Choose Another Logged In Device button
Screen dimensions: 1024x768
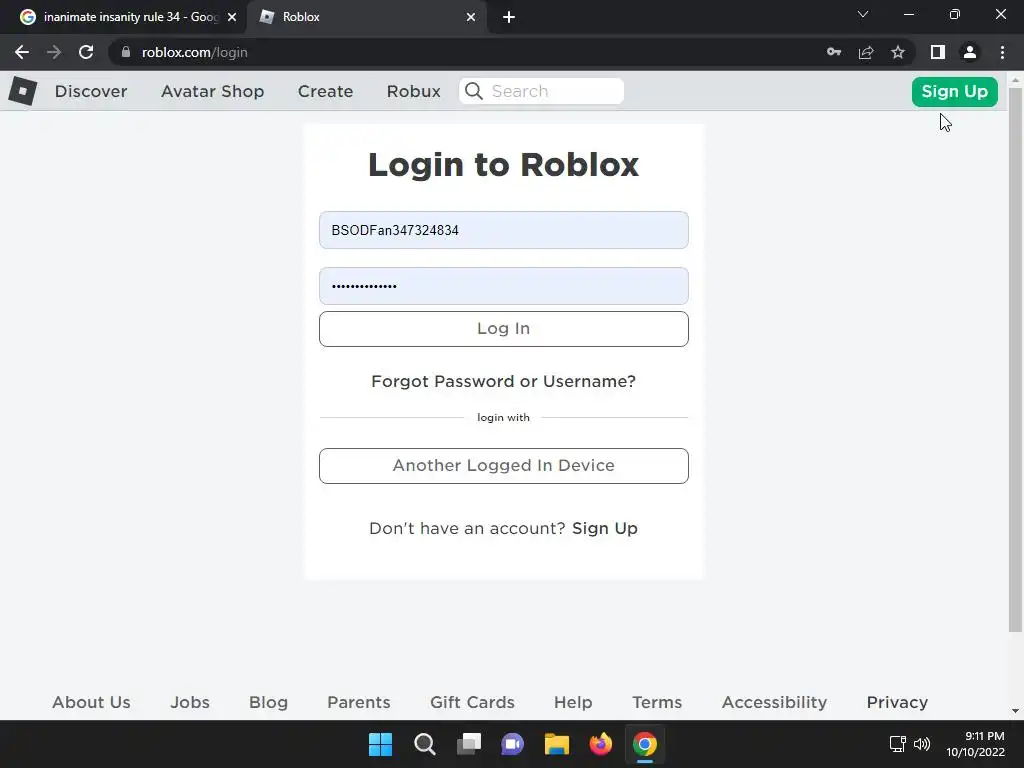click(504, 466)
